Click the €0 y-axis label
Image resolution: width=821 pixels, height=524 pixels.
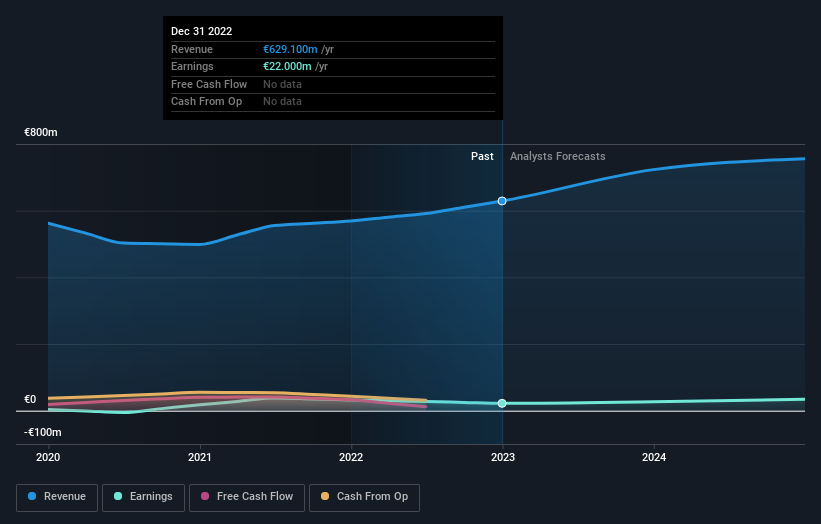point(30,399)
